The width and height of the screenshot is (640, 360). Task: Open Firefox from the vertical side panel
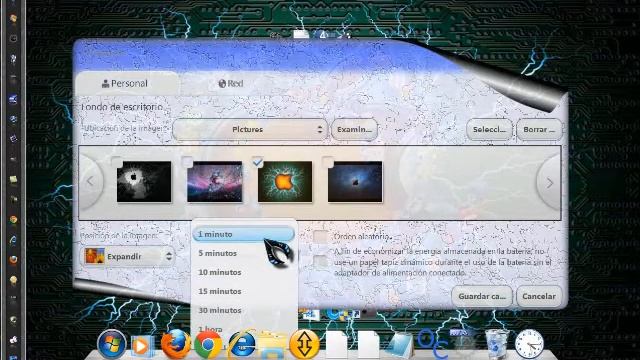coord(13,259)
